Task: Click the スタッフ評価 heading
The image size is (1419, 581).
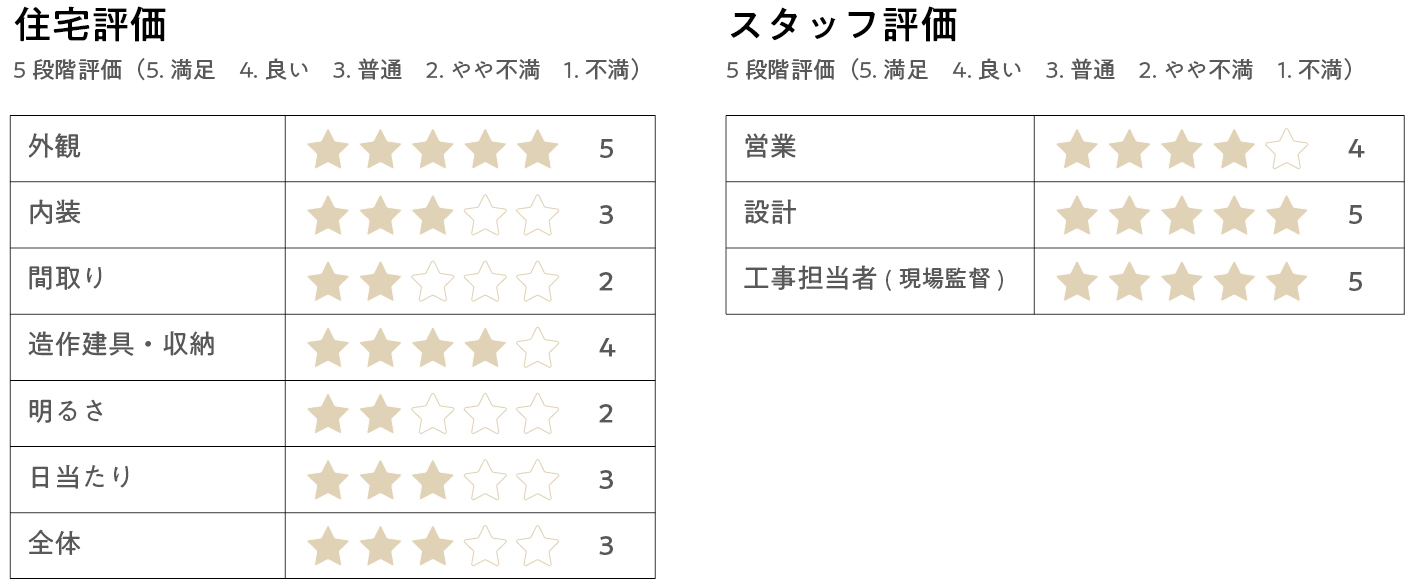Action: pos(843,24)
